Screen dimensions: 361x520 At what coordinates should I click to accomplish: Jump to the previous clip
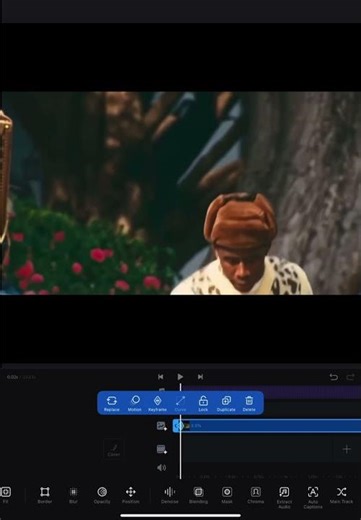pos(160,377)
